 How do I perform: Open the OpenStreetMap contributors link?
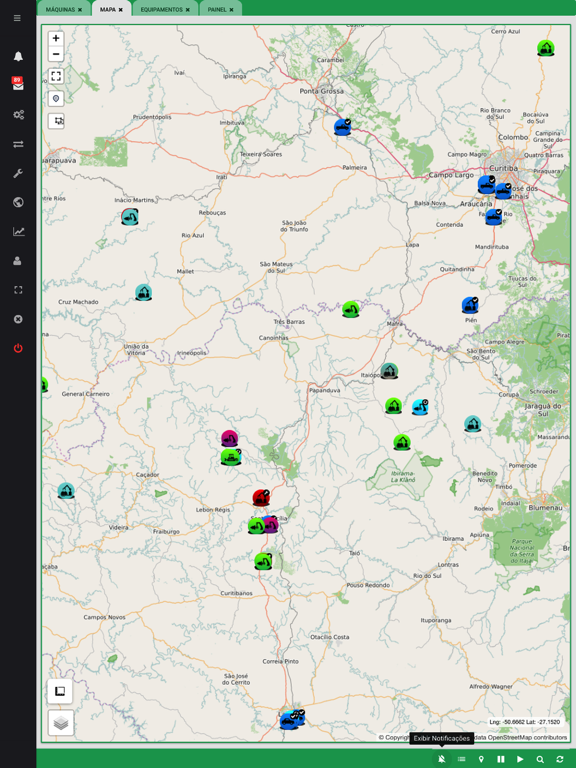tap(527, 737)
